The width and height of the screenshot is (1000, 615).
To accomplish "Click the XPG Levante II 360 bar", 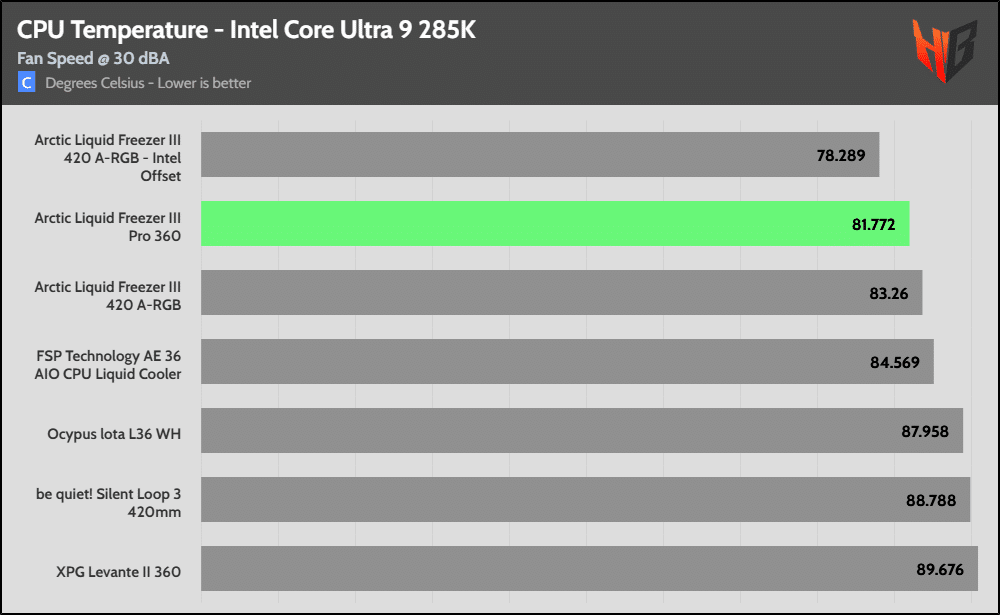I will (589, 568).
